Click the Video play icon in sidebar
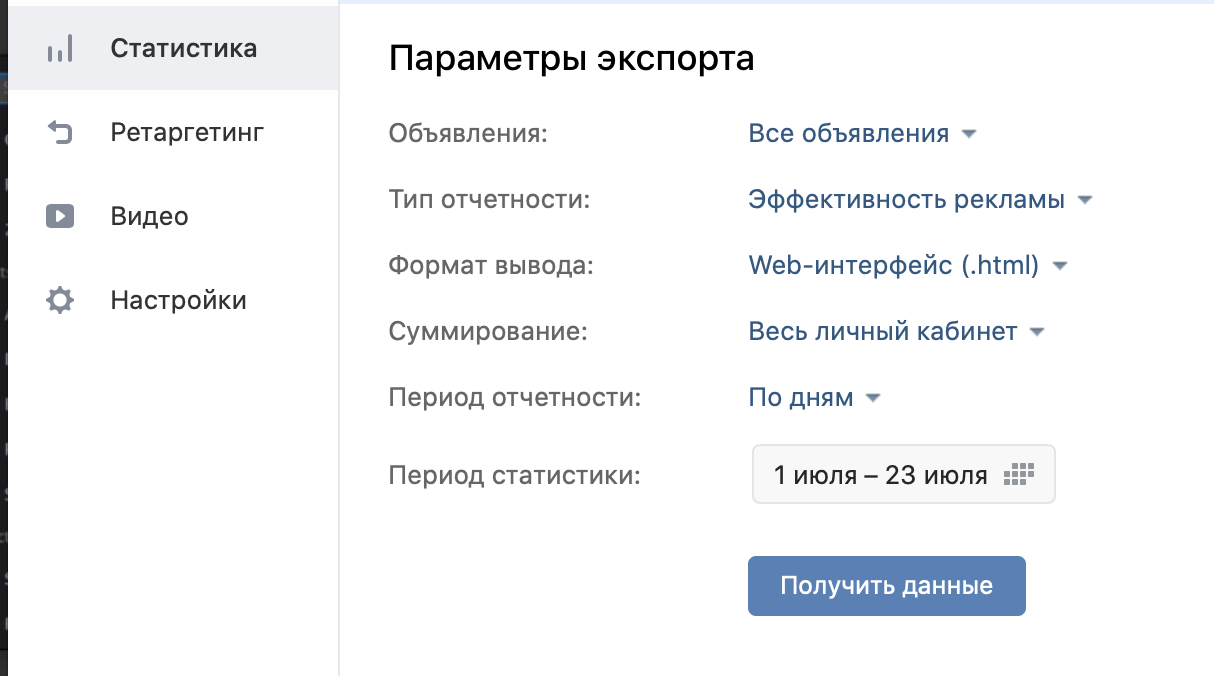Viewport: 1214px width, 676px height. pos(60,216)
